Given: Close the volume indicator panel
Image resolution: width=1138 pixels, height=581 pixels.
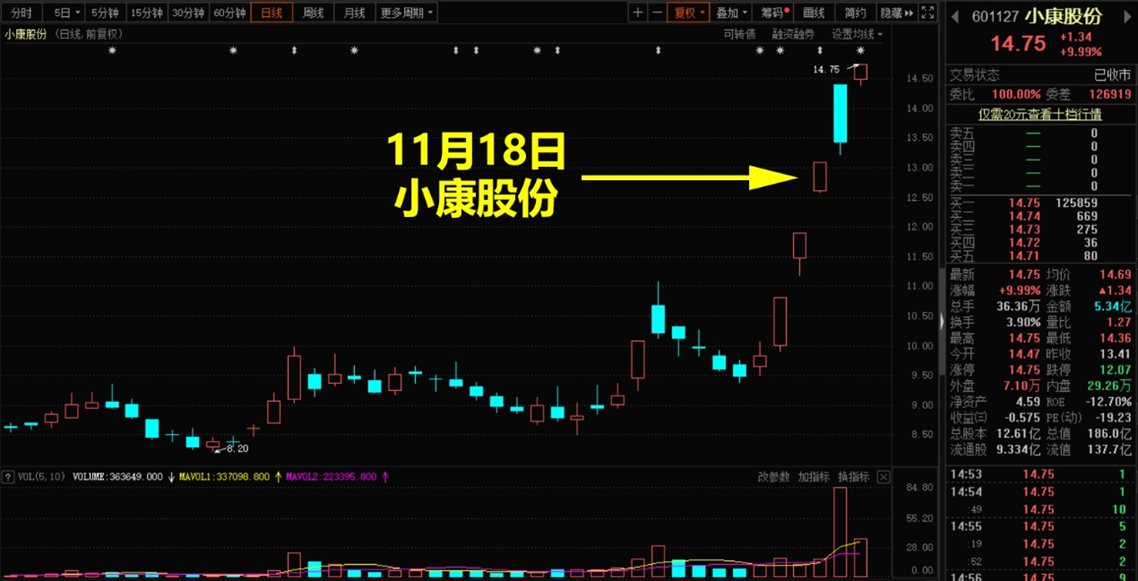Looking at the screenshot, I should (883, 477).
